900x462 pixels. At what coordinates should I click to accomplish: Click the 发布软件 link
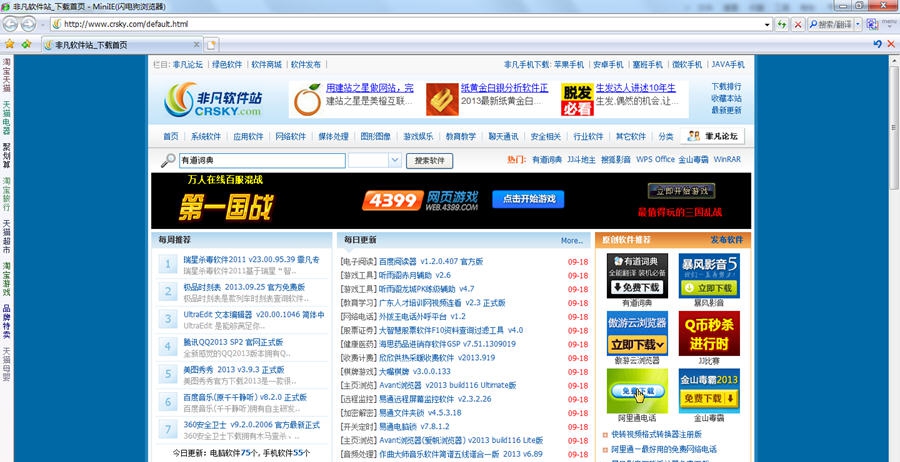click(726, 240)
